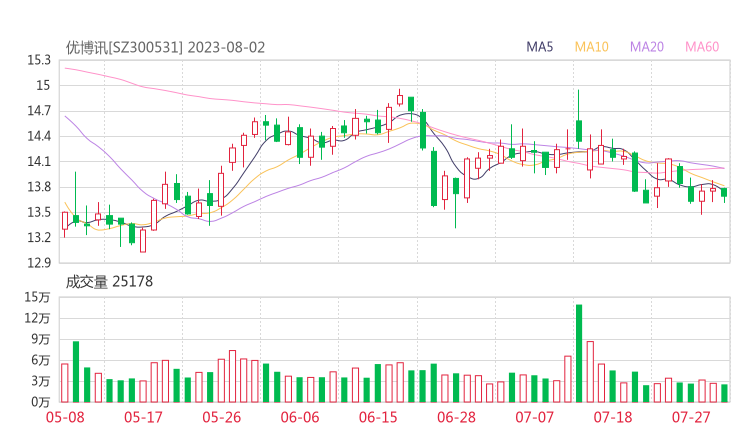Hide the MA20 moving average series
Screen dimensions: 740x440
(647, 47)
